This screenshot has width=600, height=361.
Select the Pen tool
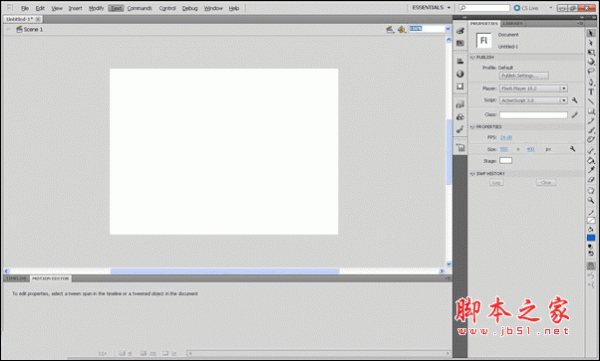tap(591, 82)
